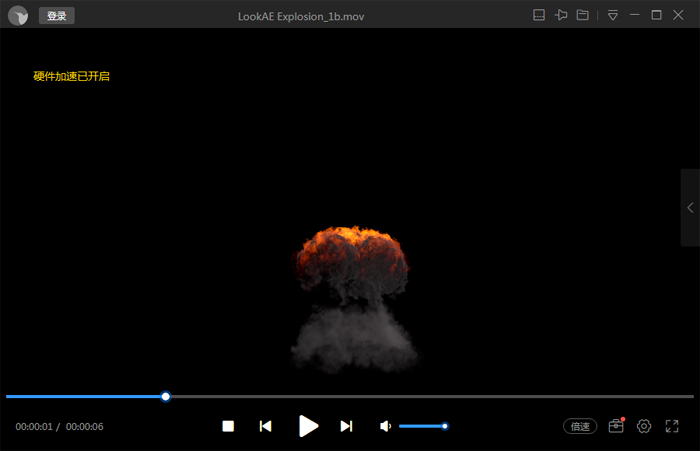The image size is (700, 451).
Task: Open the main menu triangle dropdown
Action: click(612, 15)
